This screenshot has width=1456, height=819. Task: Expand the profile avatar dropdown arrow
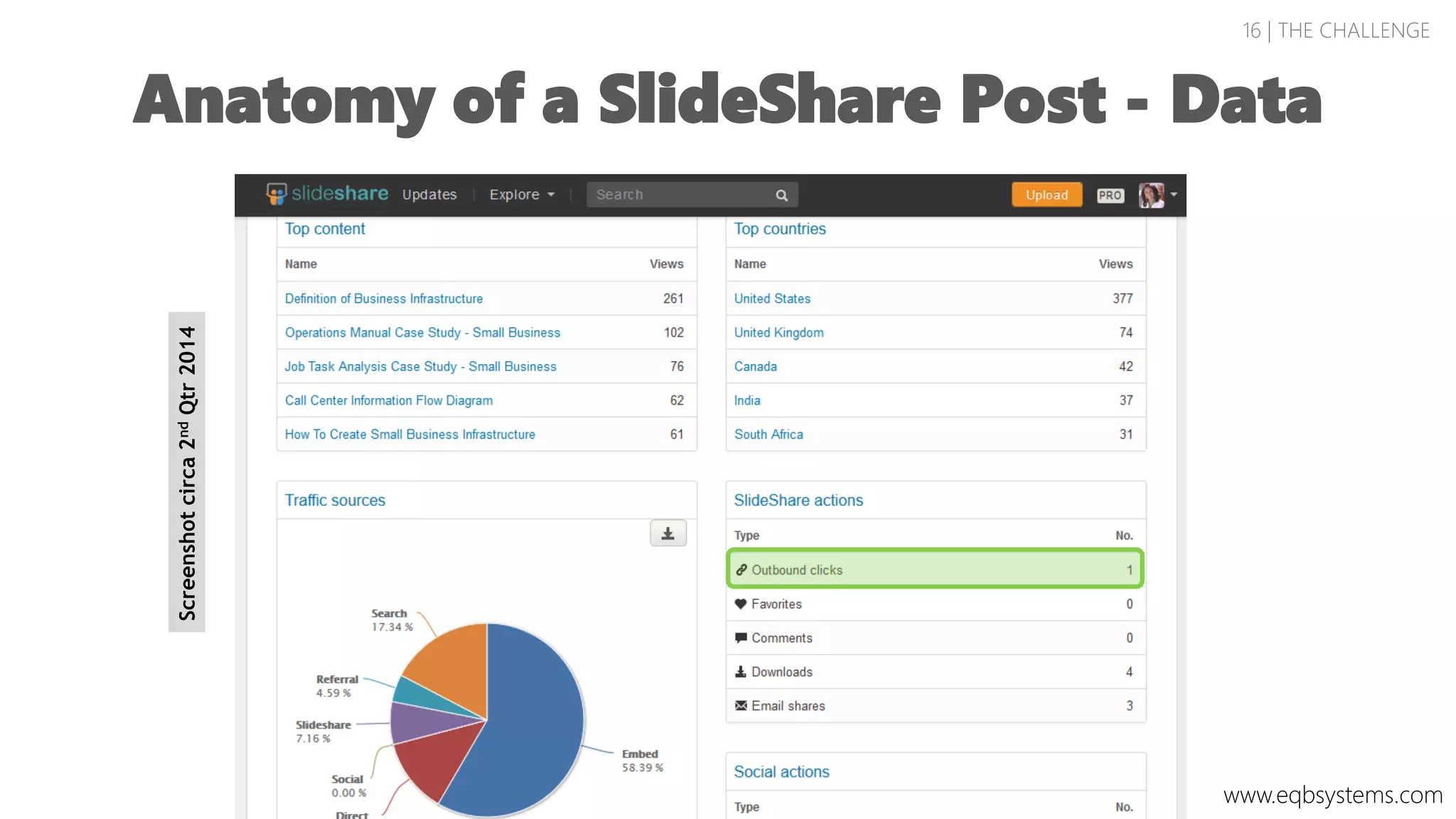(x=1174, y=194)
